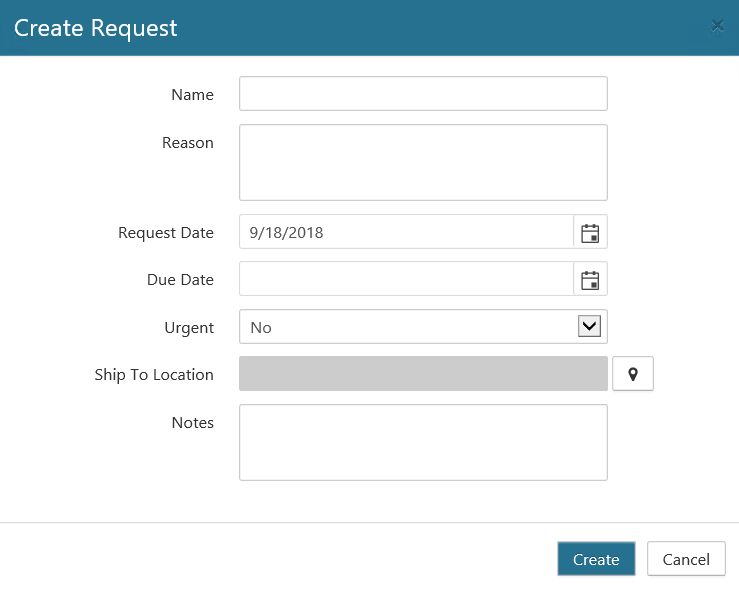Click the Request Date label

click(166, 233)
